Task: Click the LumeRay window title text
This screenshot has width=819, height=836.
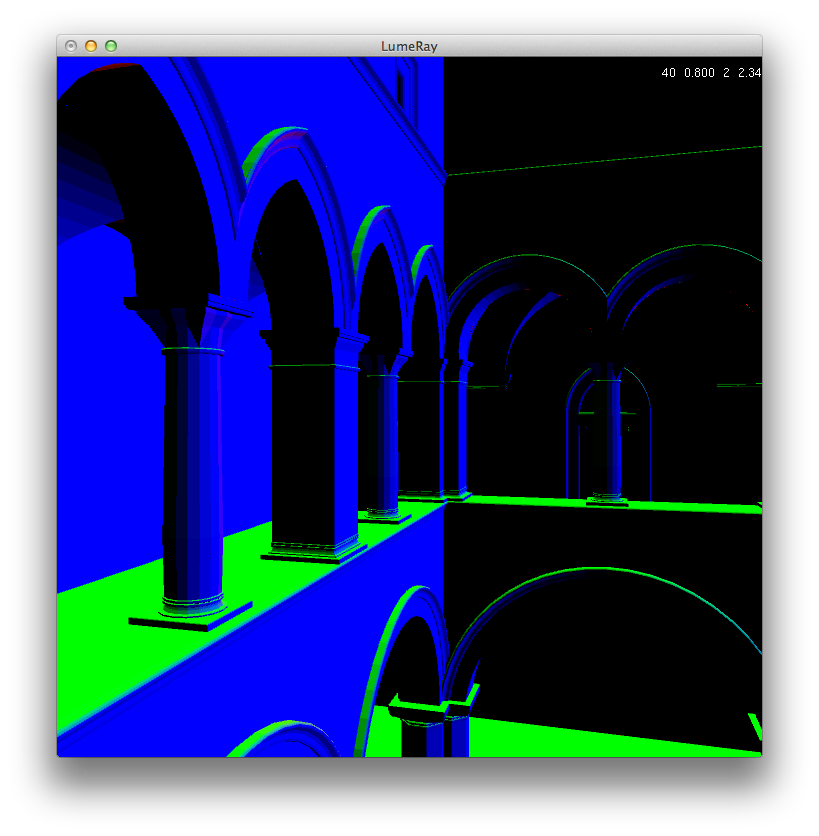Action: [x=409, y=46]
